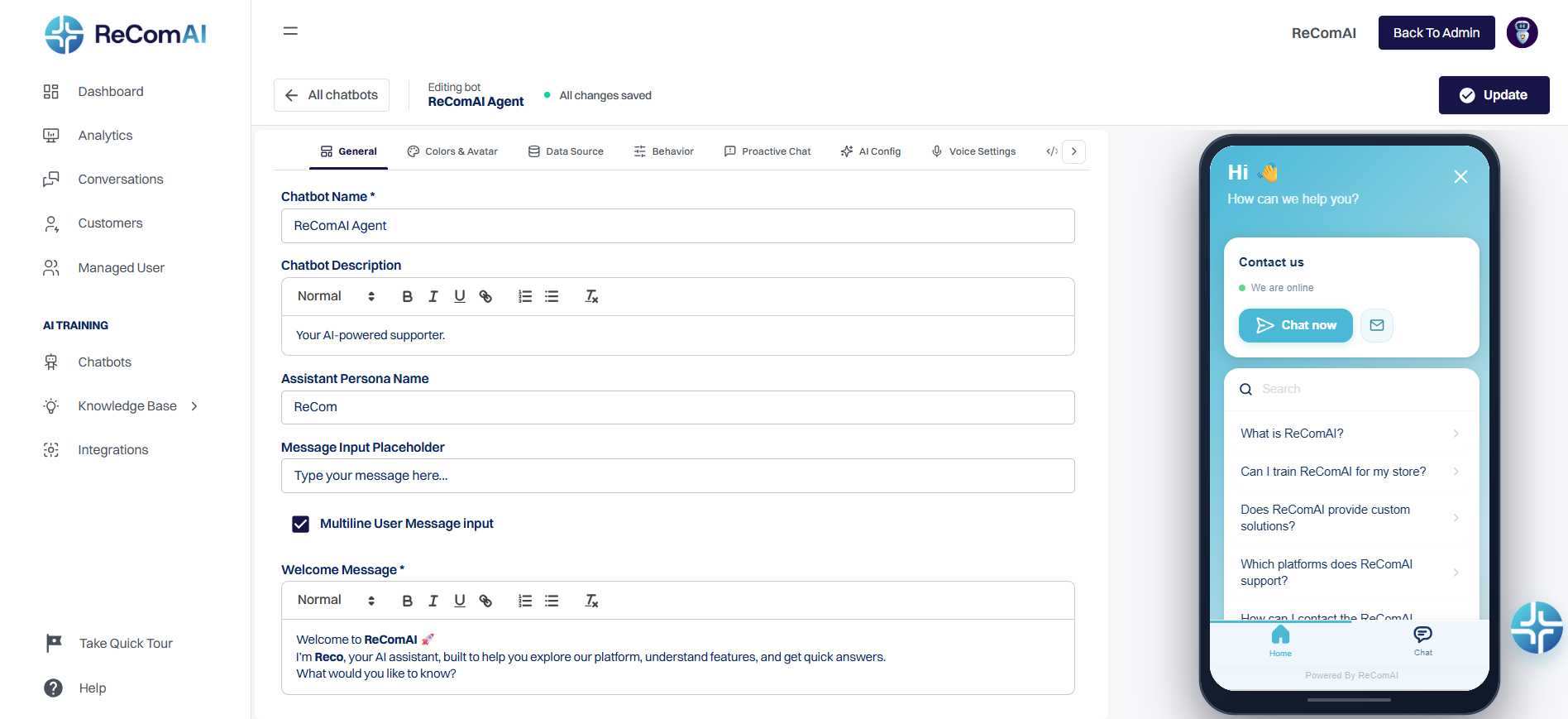Open the user avatar profile menu
Viewport: 1568px width, 719px height.
click(x=1522, y=33)
